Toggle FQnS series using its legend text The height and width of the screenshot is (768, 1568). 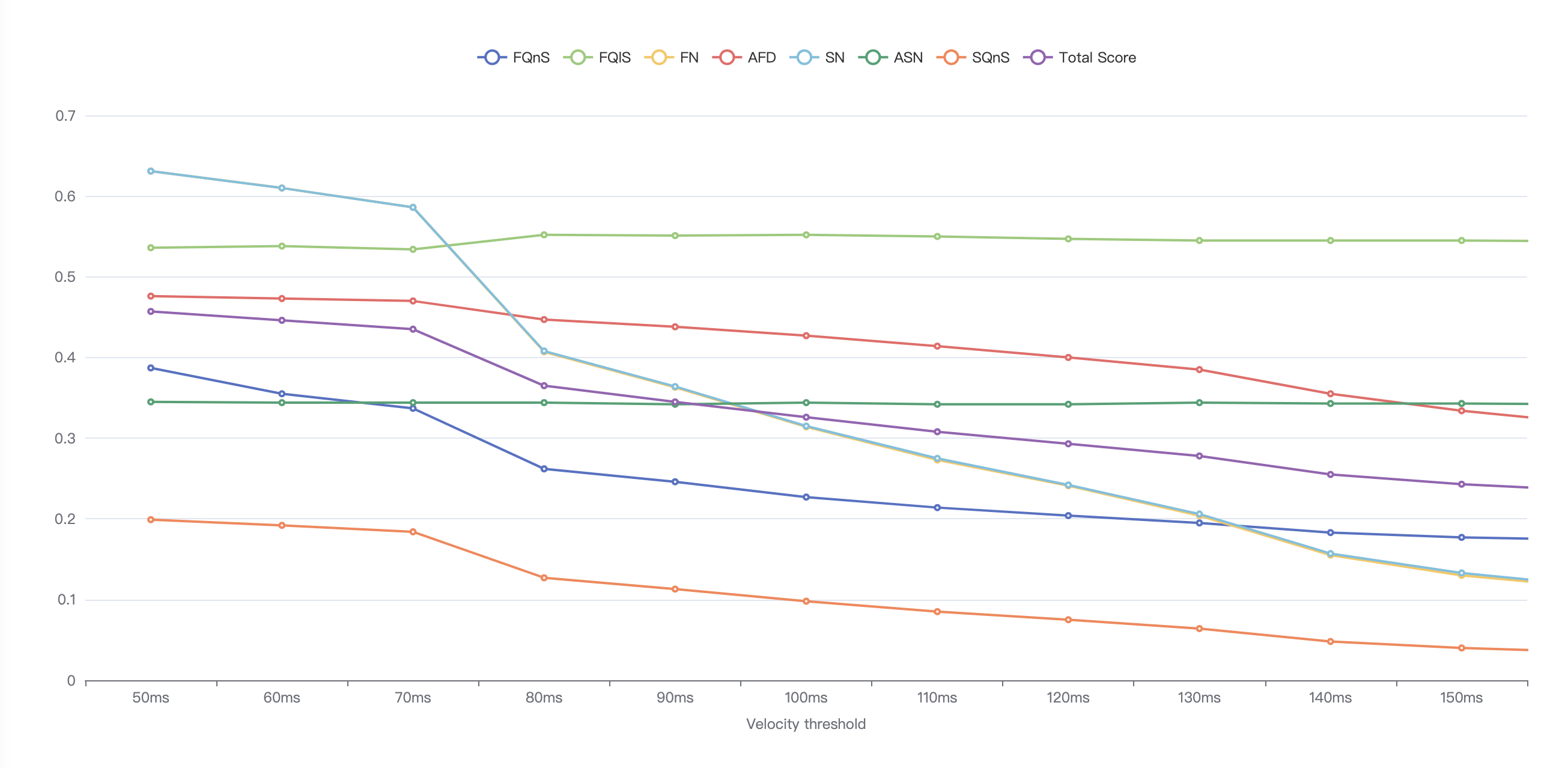(531, 57)
